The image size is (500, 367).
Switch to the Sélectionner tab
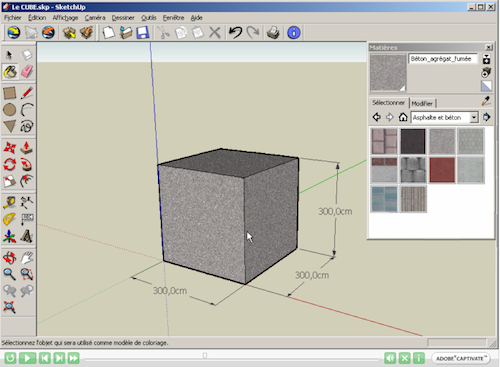(x=389, y=103)
